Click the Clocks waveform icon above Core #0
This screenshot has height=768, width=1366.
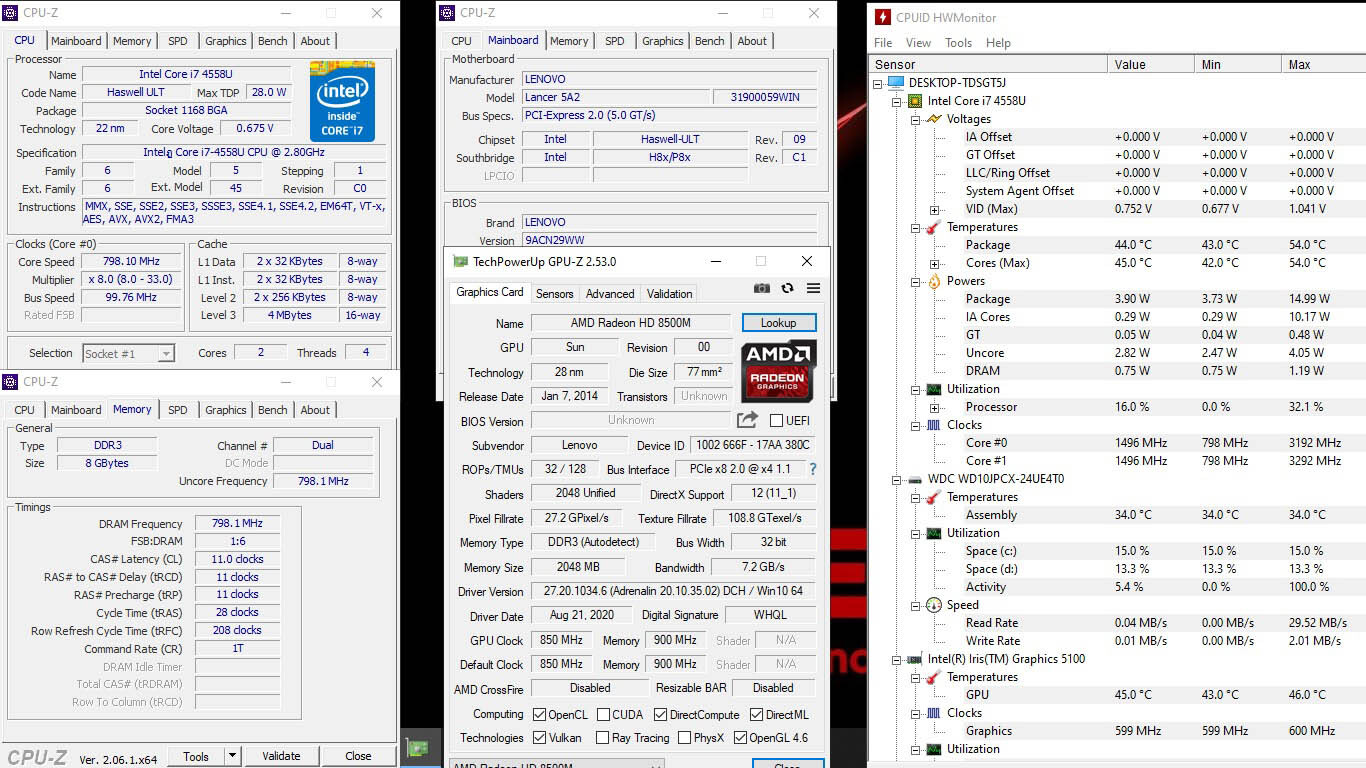coord(934,425)
